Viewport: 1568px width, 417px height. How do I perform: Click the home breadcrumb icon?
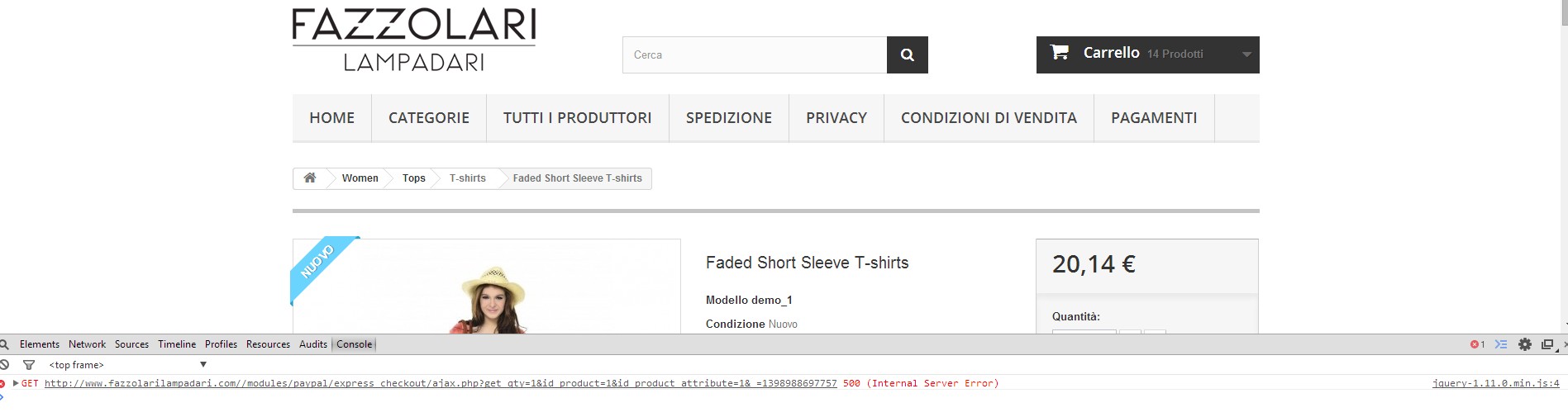pos(310,178)
